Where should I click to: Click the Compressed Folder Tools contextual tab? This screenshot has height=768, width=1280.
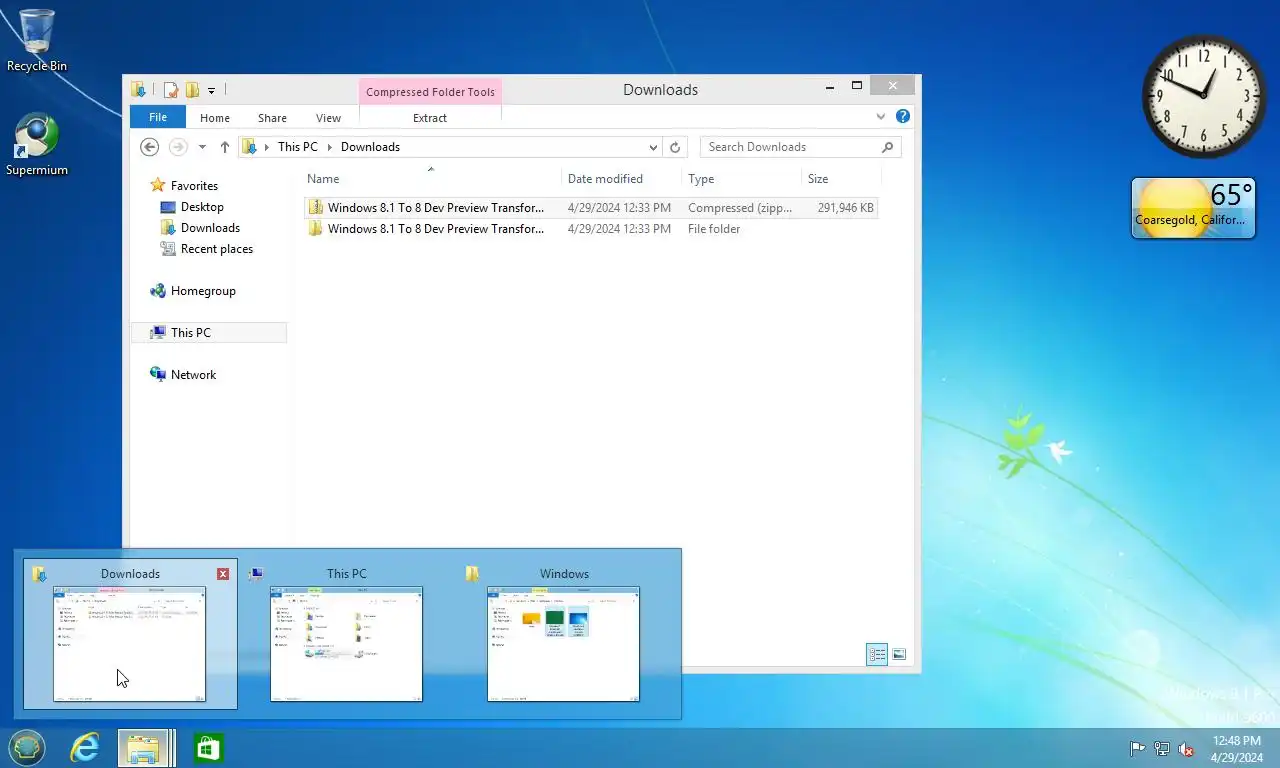click(430, 92)
